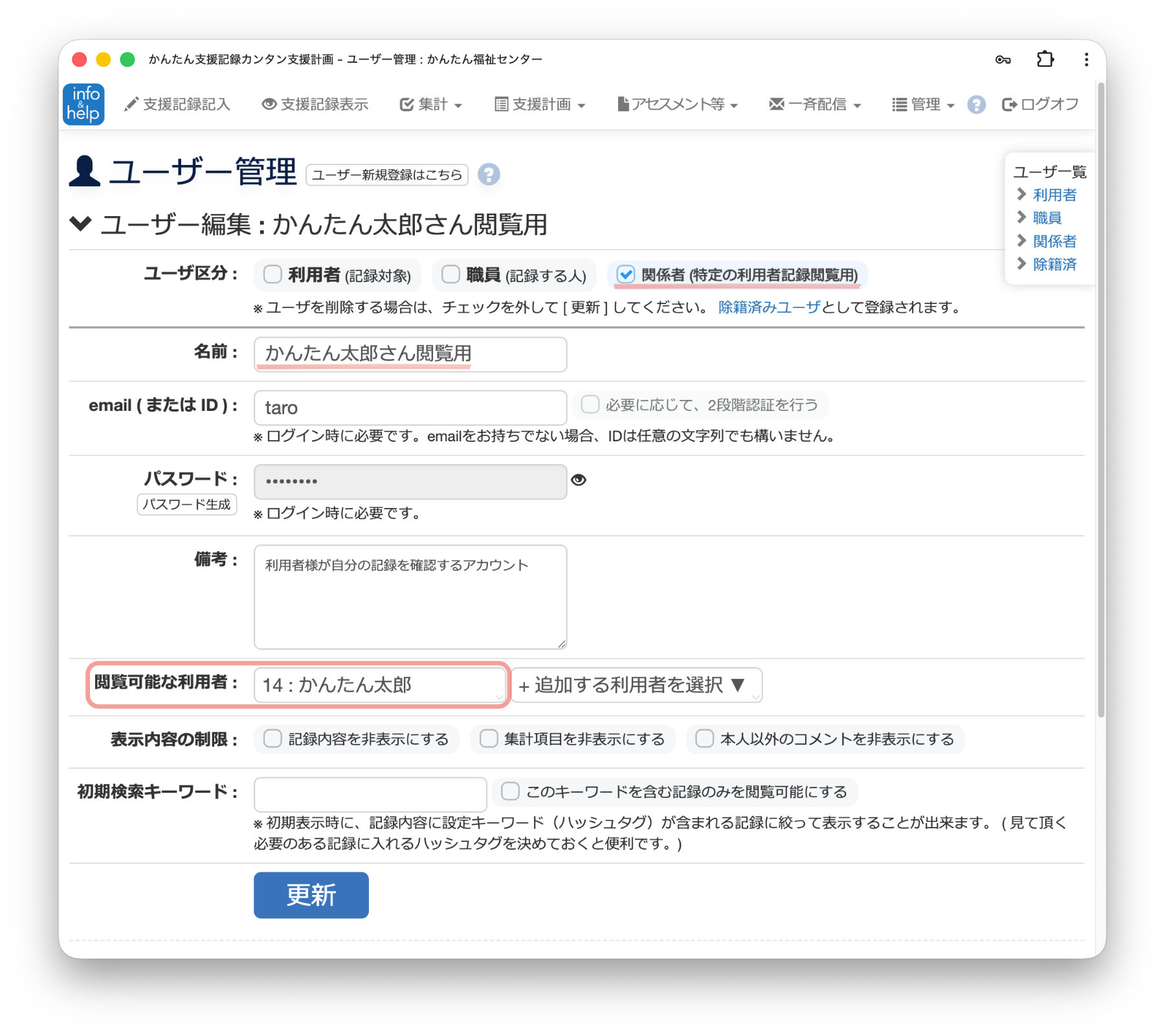
Task: Open the 集計 dropdown menu
Action: (430, 104)
